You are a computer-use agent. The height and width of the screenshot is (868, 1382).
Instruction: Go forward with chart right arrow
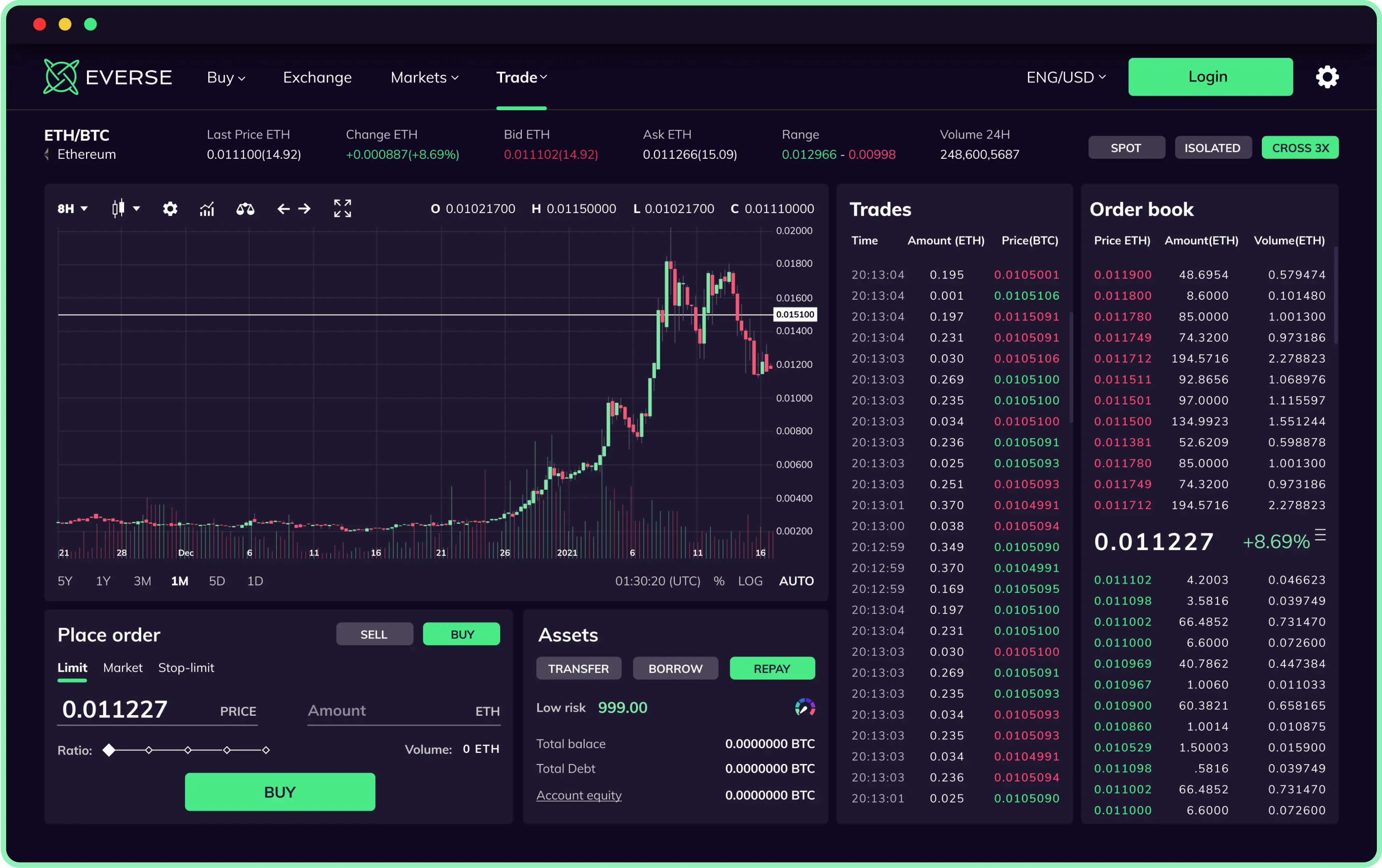[305, 209]
